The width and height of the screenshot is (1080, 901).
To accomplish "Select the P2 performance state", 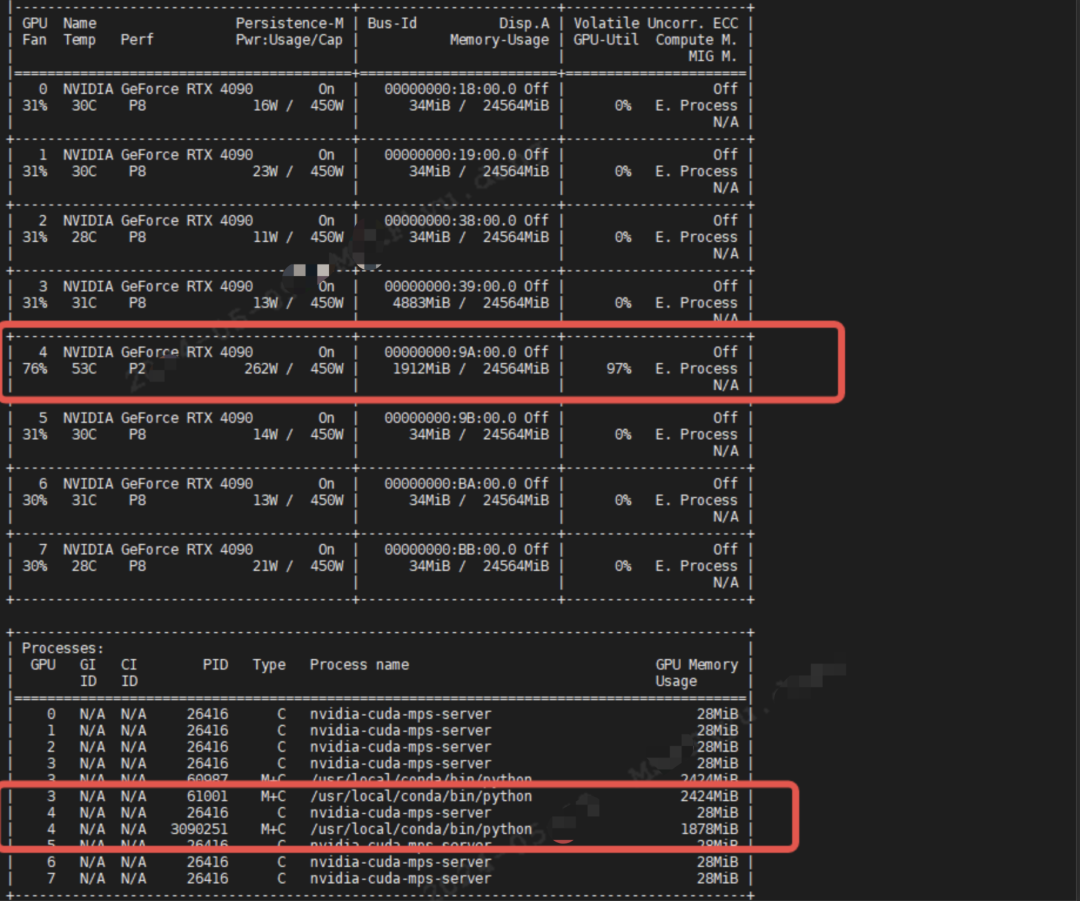I will point(137,369).
